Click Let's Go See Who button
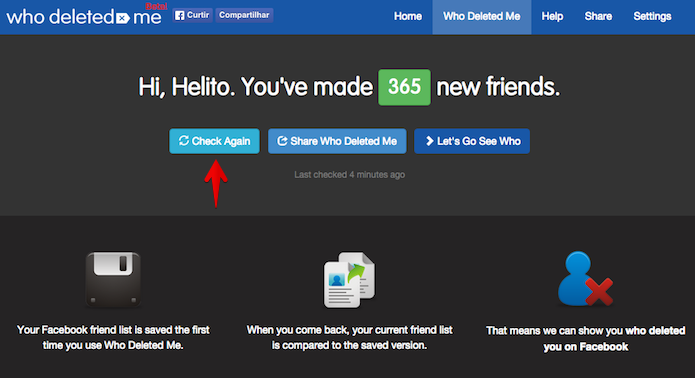Viewport: 695px width, 378px height. tap(472, 141)
